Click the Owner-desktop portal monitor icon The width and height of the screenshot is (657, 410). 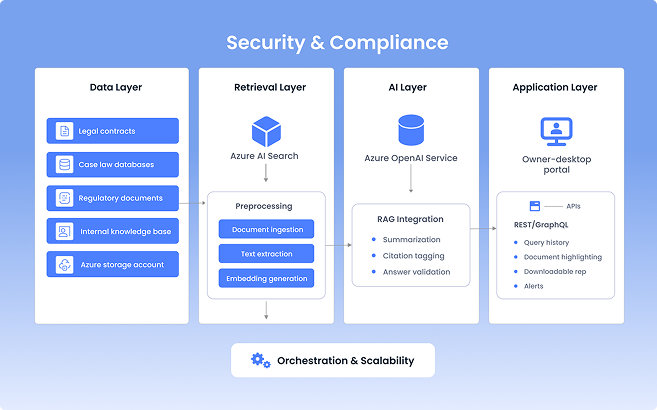point(554,130)
